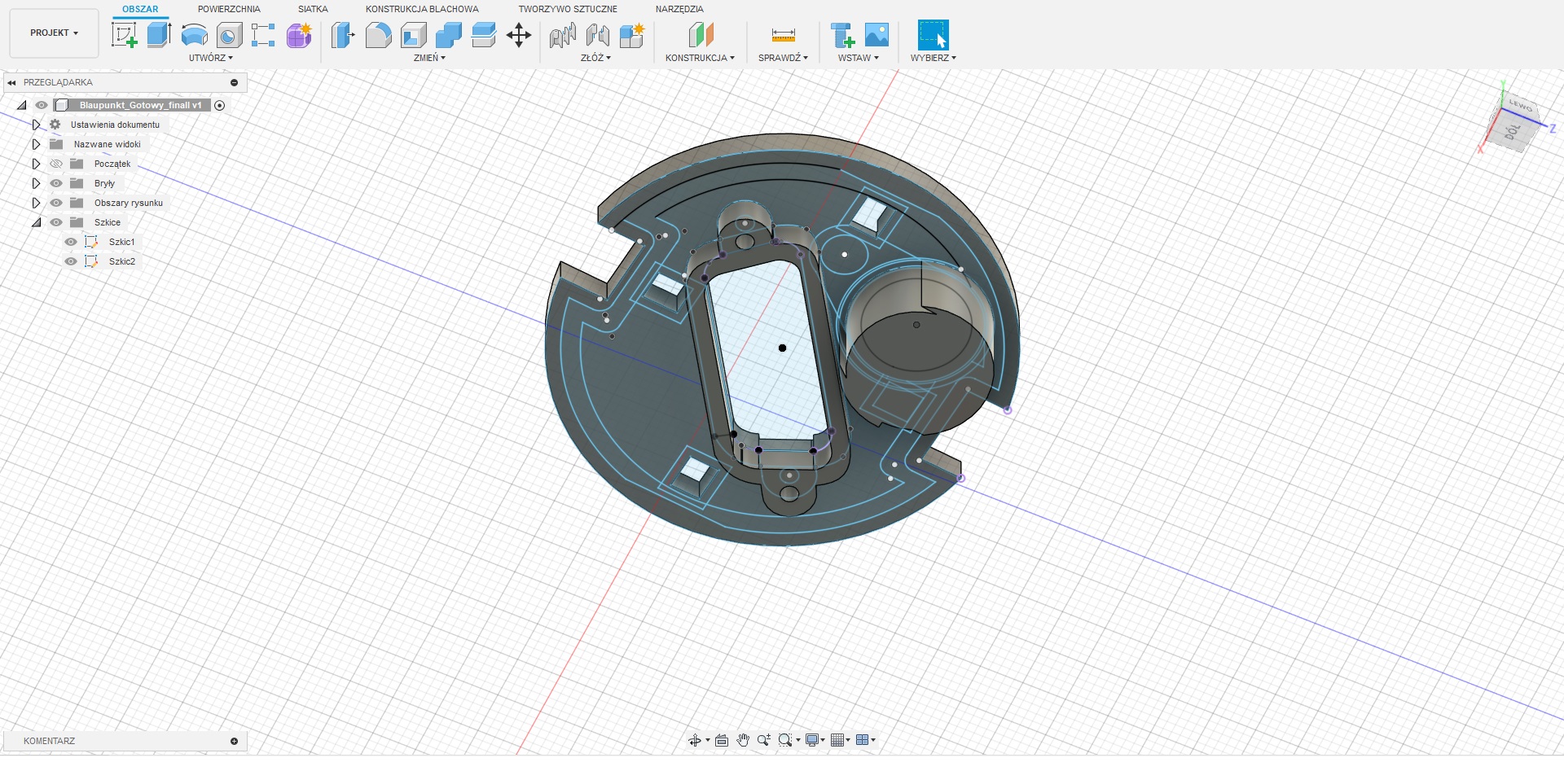
Task: Toggle visibility of the Bryły folder
Action: 56,183
